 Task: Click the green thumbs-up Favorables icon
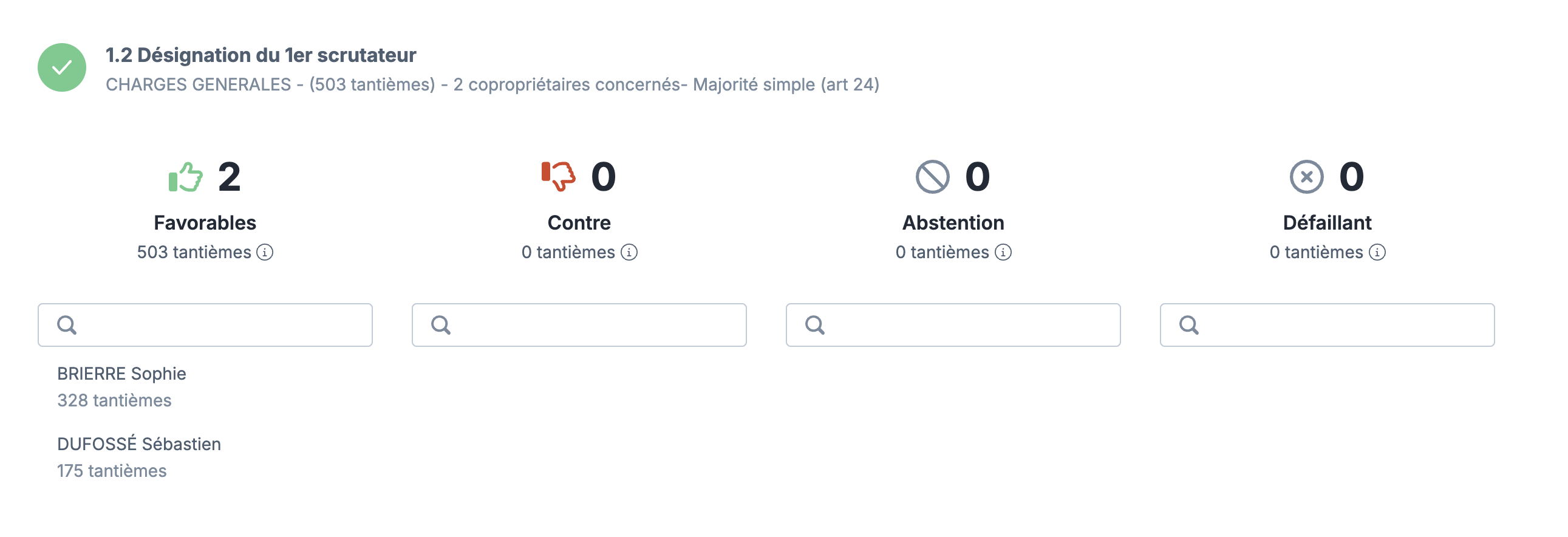[x=186, y=177]
